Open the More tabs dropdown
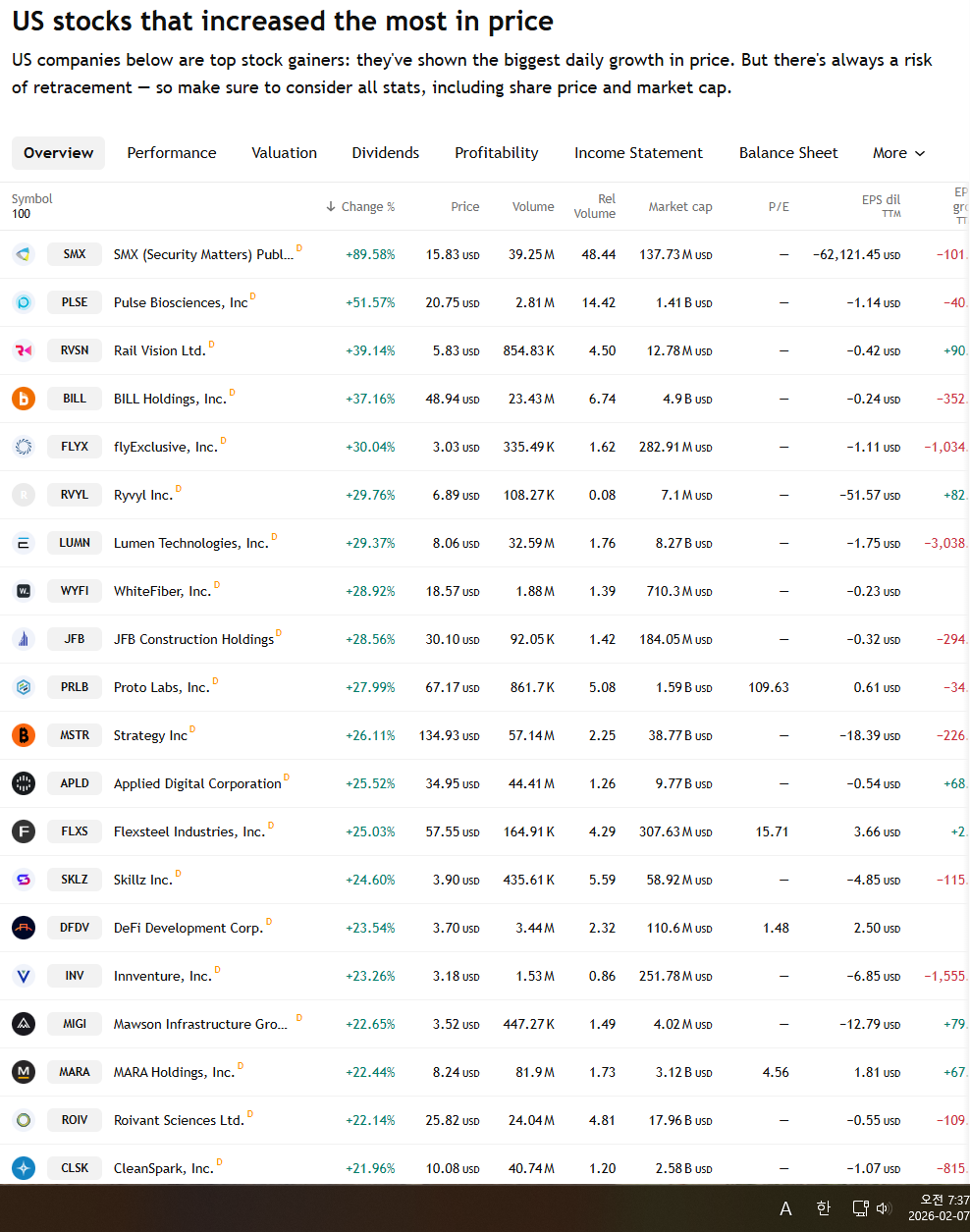This screenshot has width=970, height=1232. click(898, 153)
